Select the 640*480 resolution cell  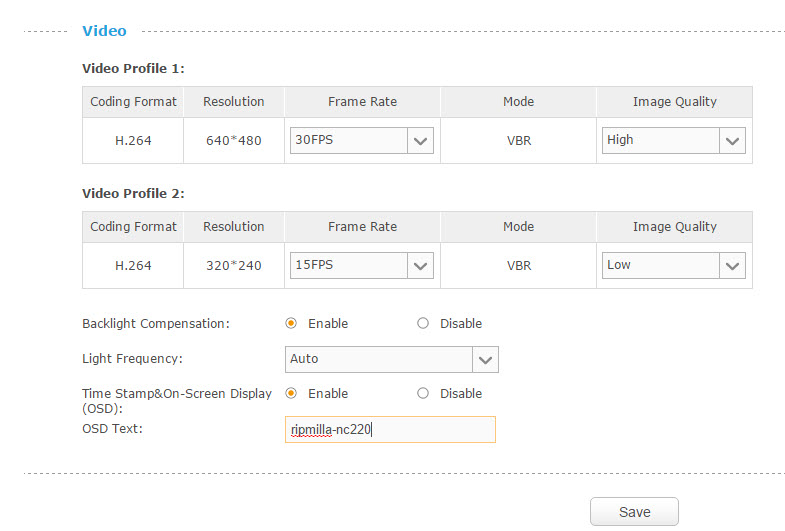233,141
